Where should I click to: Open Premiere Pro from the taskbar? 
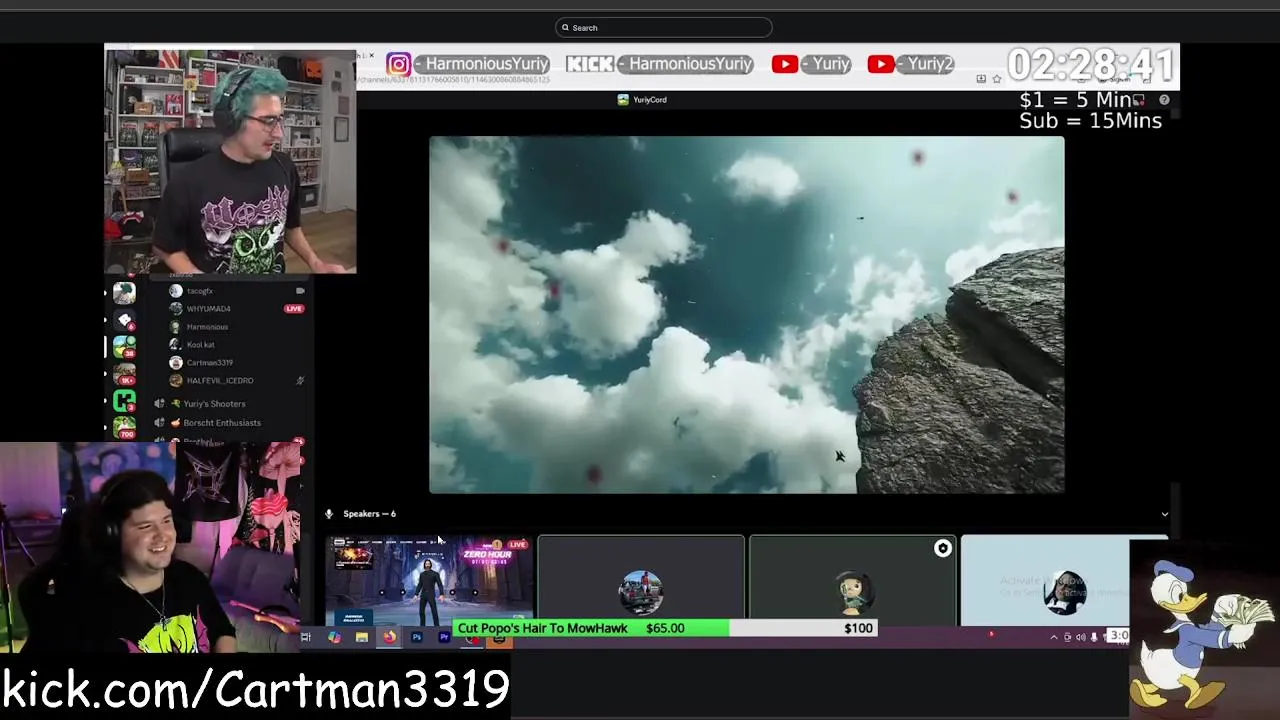coord(444,637)
